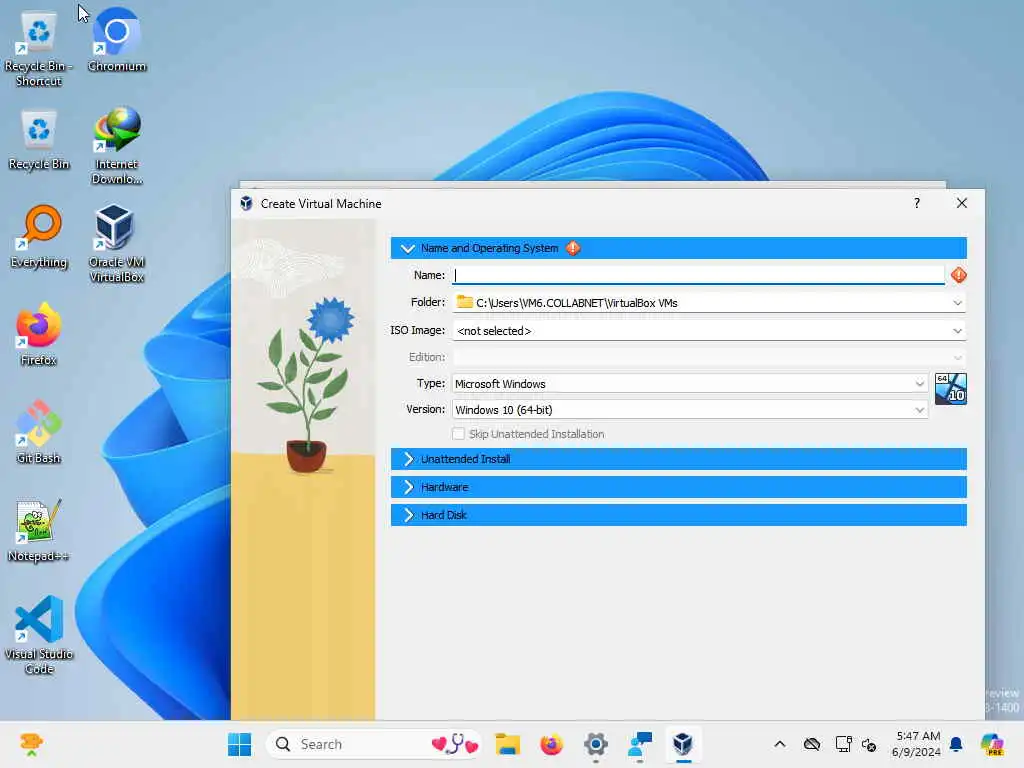The image size is (1024, 768).
Task: Click the taskbar Search box
Action: [373, 744]
